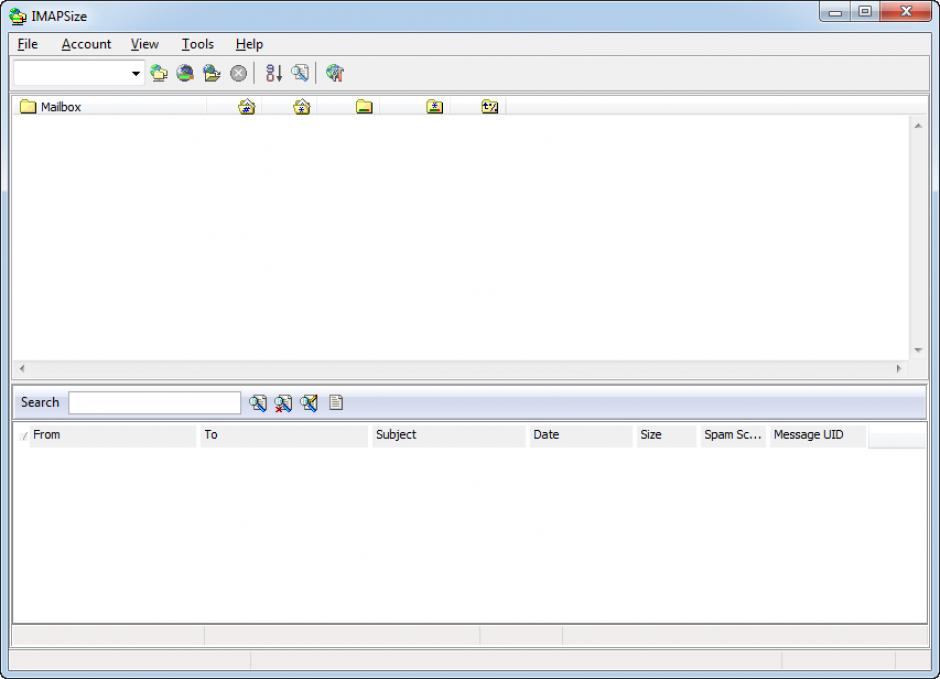Click the asterisk folder column header
This screenshot has width=940, height=679.
click(435, 107)
